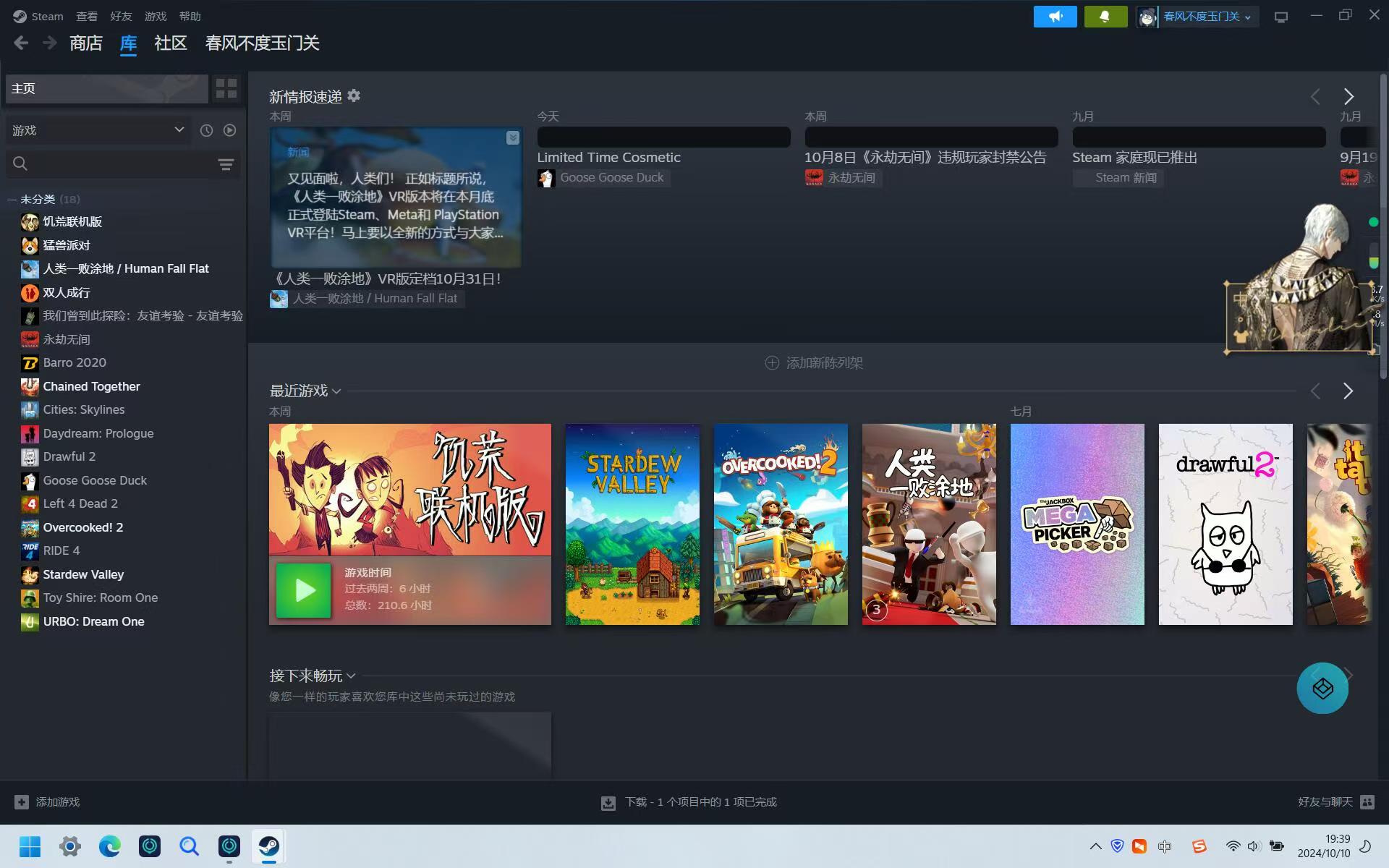Image resolution: width=1389 pixels, height=868 pixels.
Task: Open the Overcooked! 2 cover thumbnail
Action: tap(781, 524)
